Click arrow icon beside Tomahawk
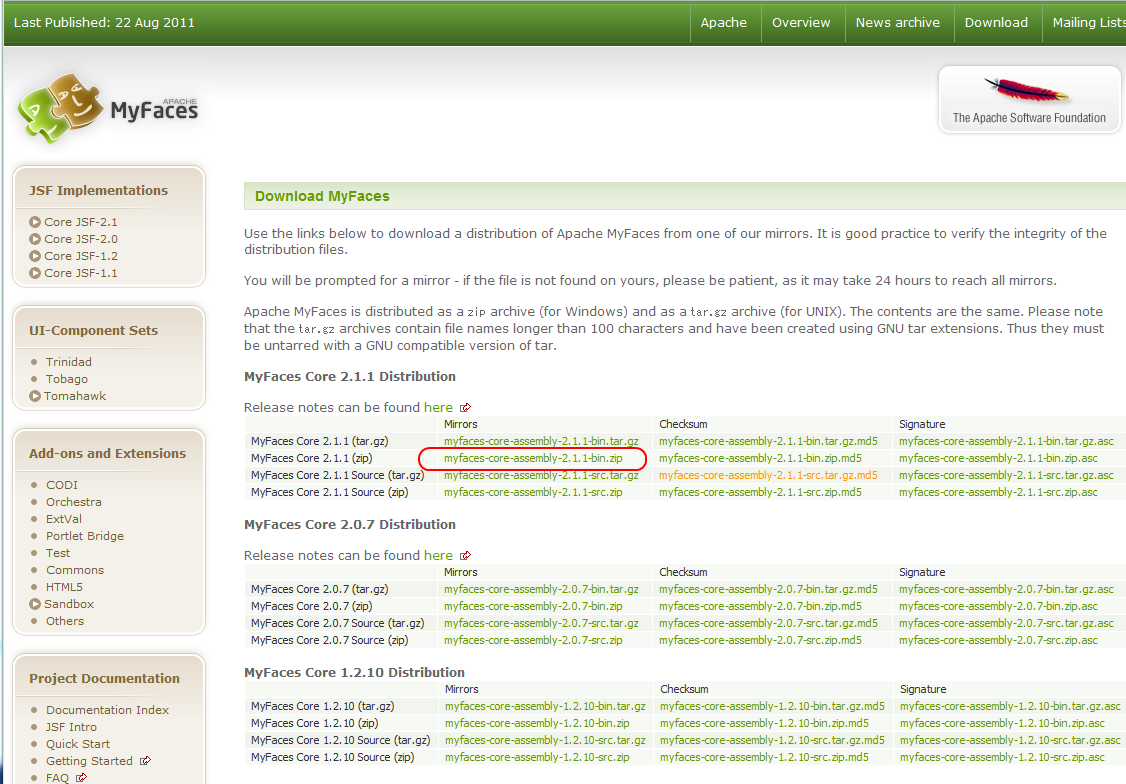 pos(34,396)
